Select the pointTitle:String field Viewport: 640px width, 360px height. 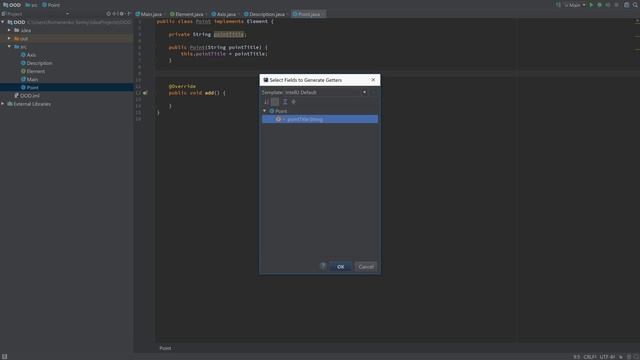pos(320,119)
